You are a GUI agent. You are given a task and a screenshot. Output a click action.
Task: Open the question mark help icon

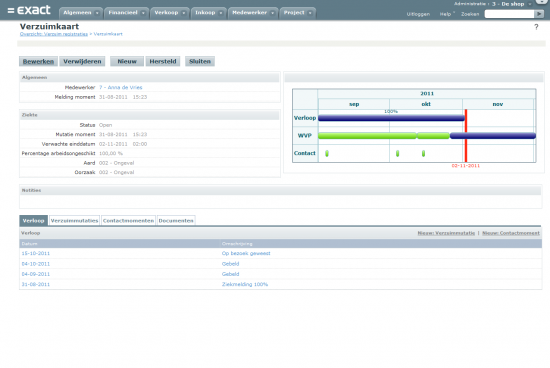coord(536,27)
